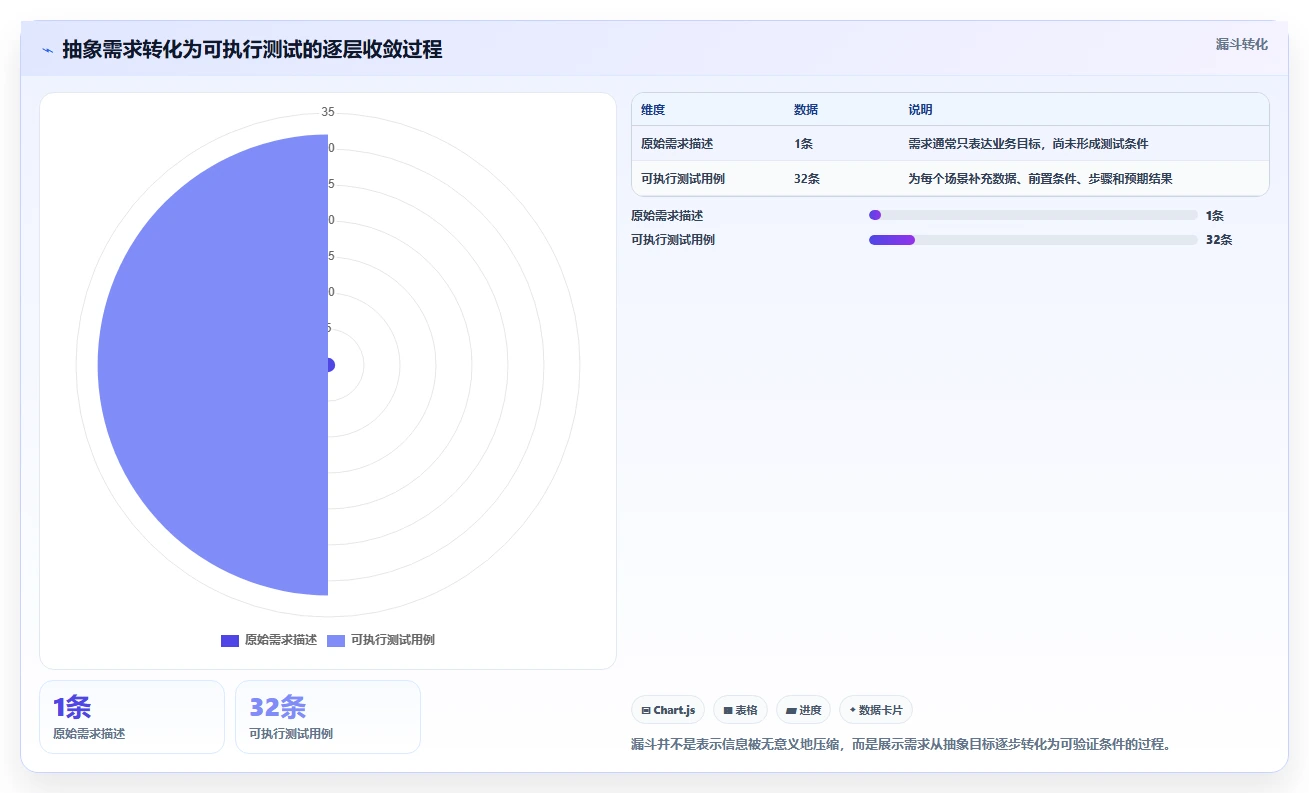Open the 32条 可执行测试用例 data card

click(x=328, y=717)
